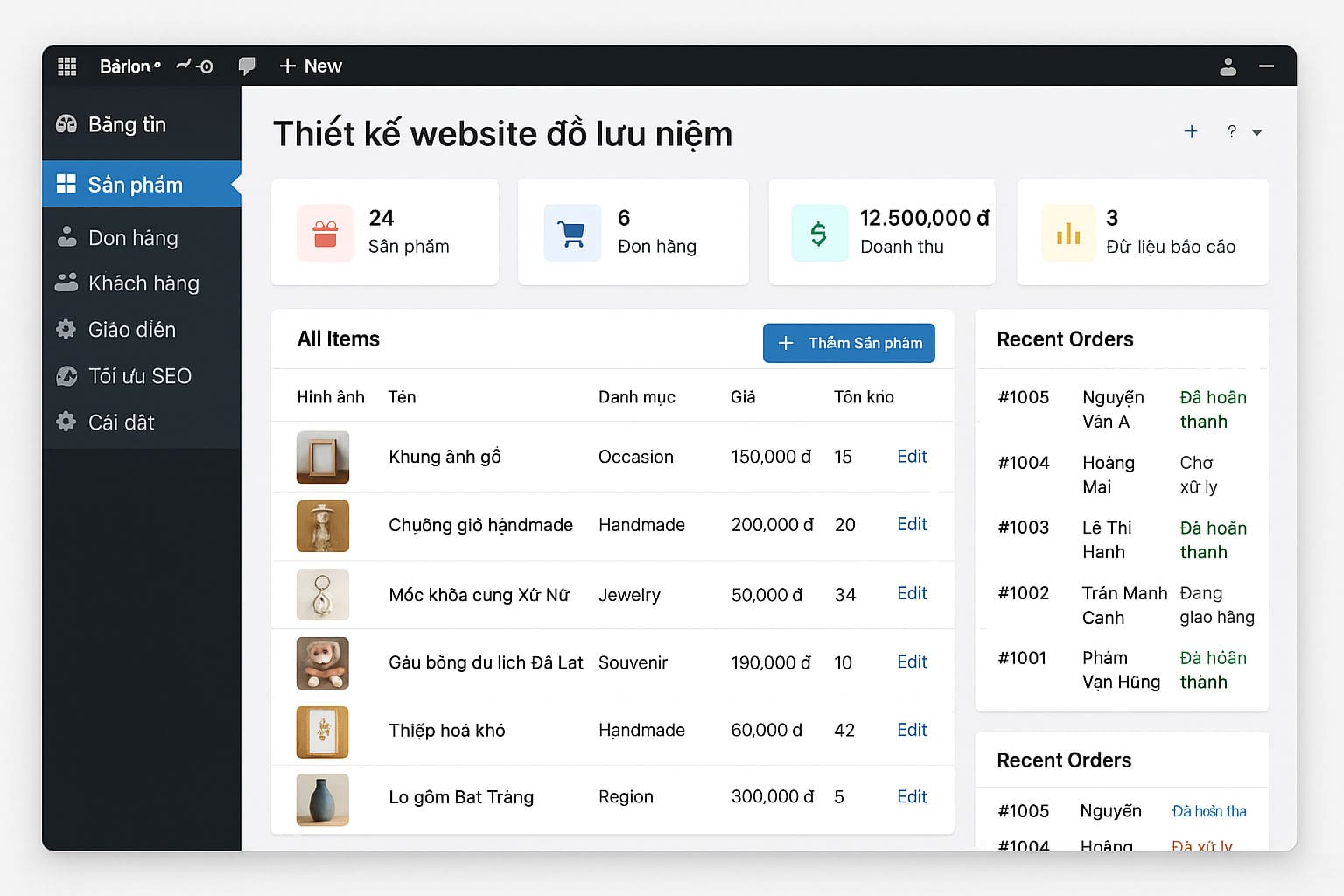
Task: Click the 300,000 đ price cell
Action: (x=773, y=796)
